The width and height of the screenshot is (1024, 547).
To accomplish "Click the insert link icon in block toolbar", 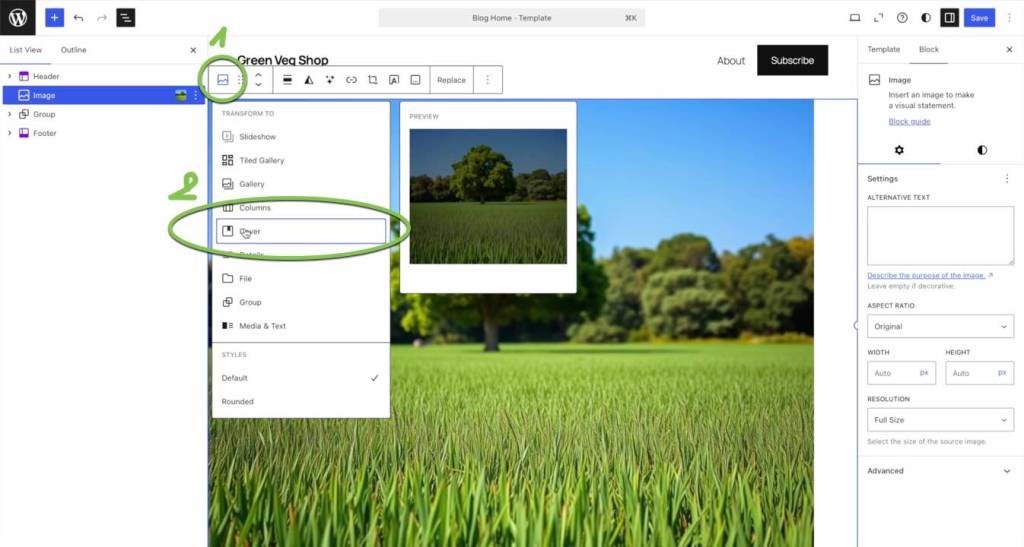I will [x=351, y=80].
